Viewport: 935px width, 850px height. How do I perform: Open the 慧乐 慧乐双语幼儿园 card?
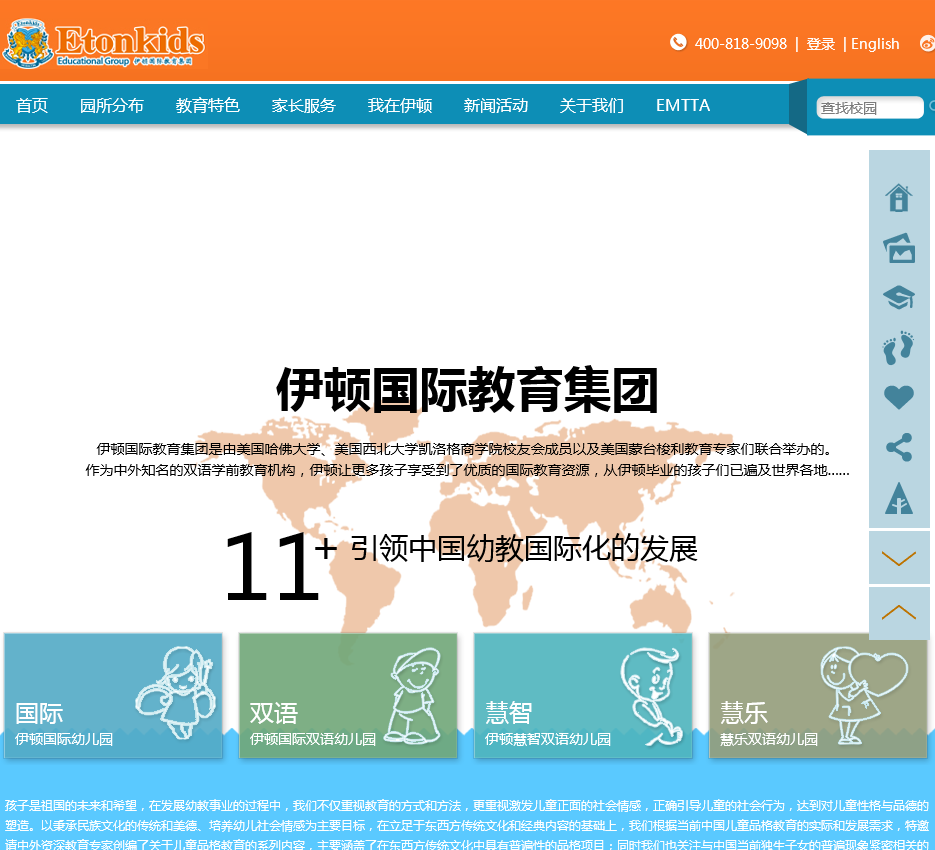(x=818, y=696)
